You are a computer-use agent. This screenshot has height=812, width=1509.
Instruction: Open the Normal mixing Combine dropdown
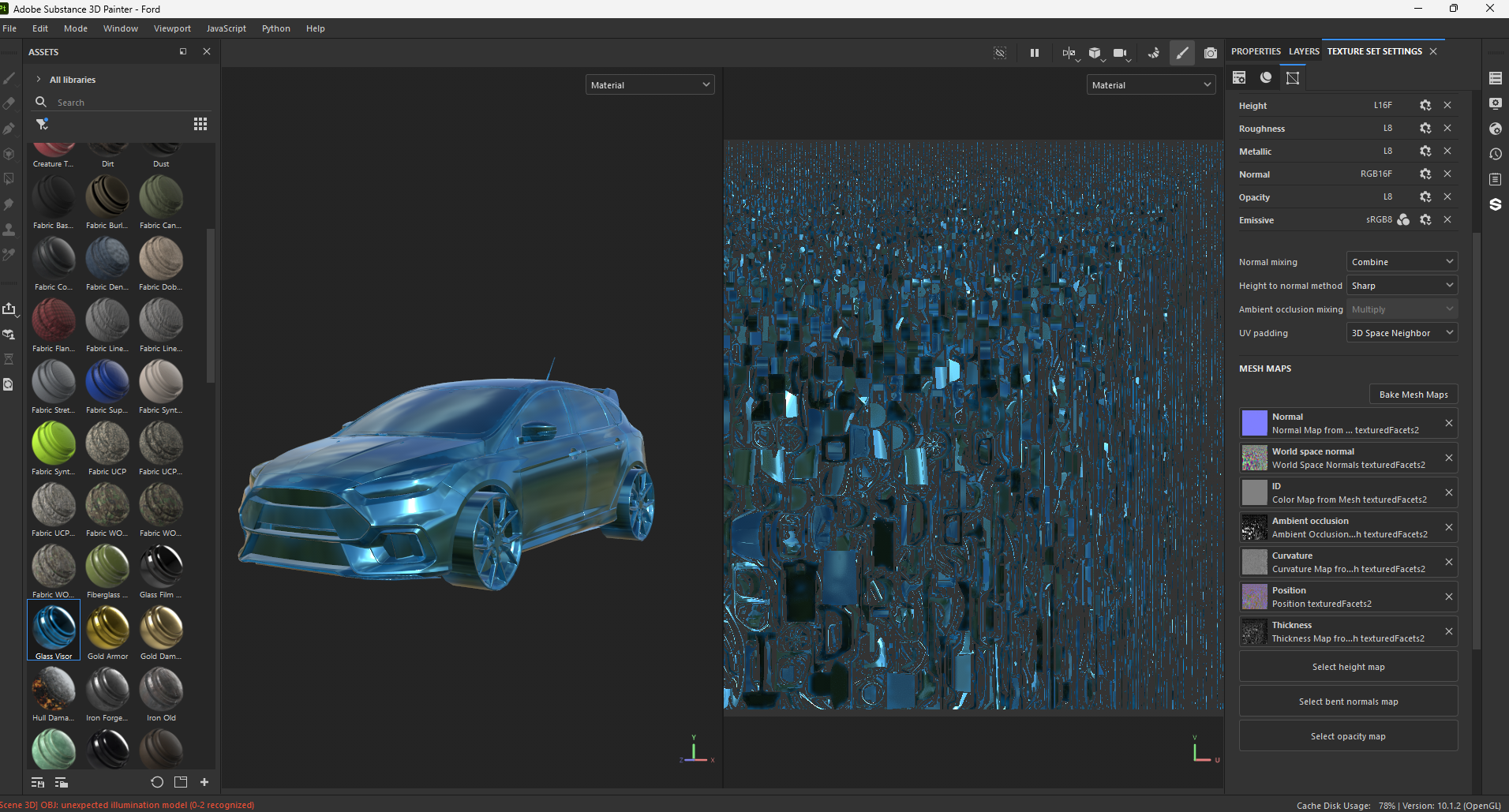[x=1402, y=261]
